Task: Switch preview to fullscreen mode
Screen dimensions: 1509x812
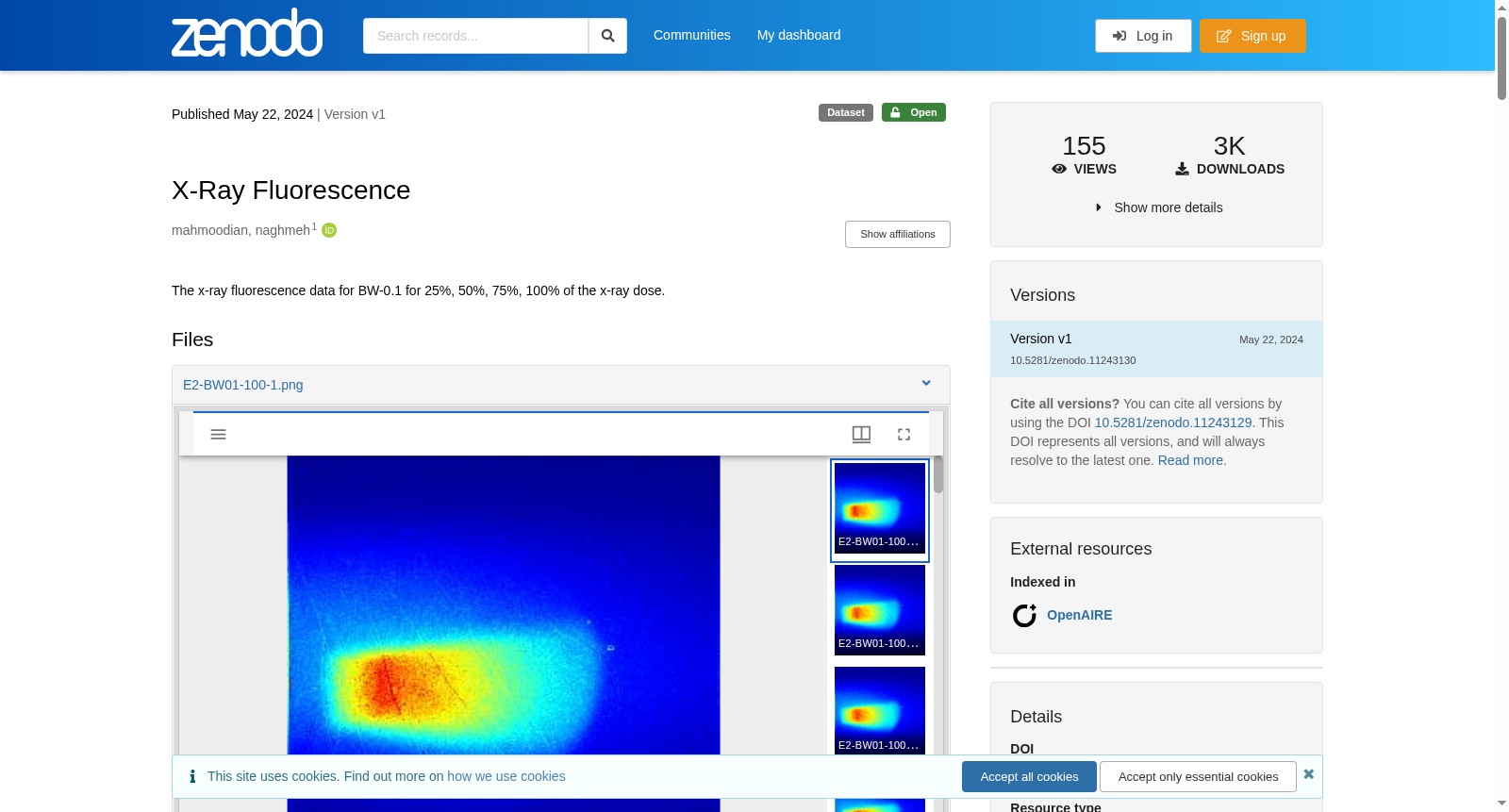Action: [x=904, y=434]
